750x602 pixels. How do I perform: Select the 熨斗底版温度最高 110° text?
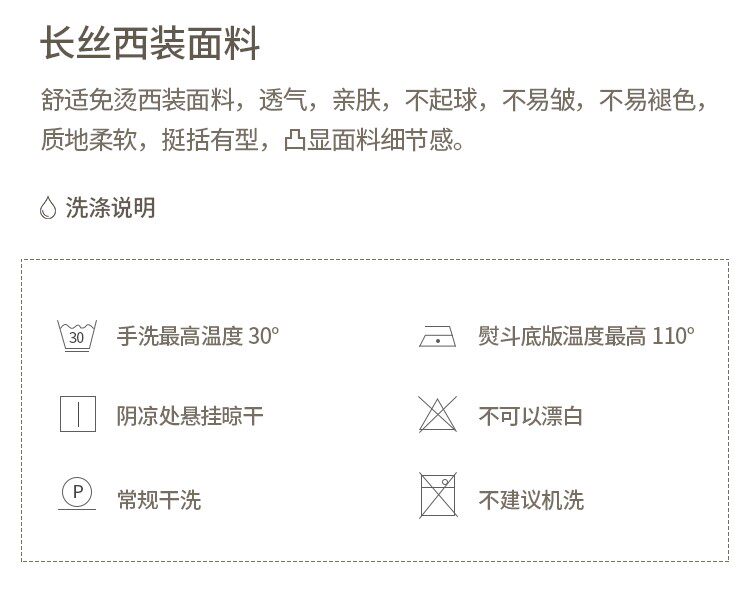pyautogui.click(x=585, y=336)
